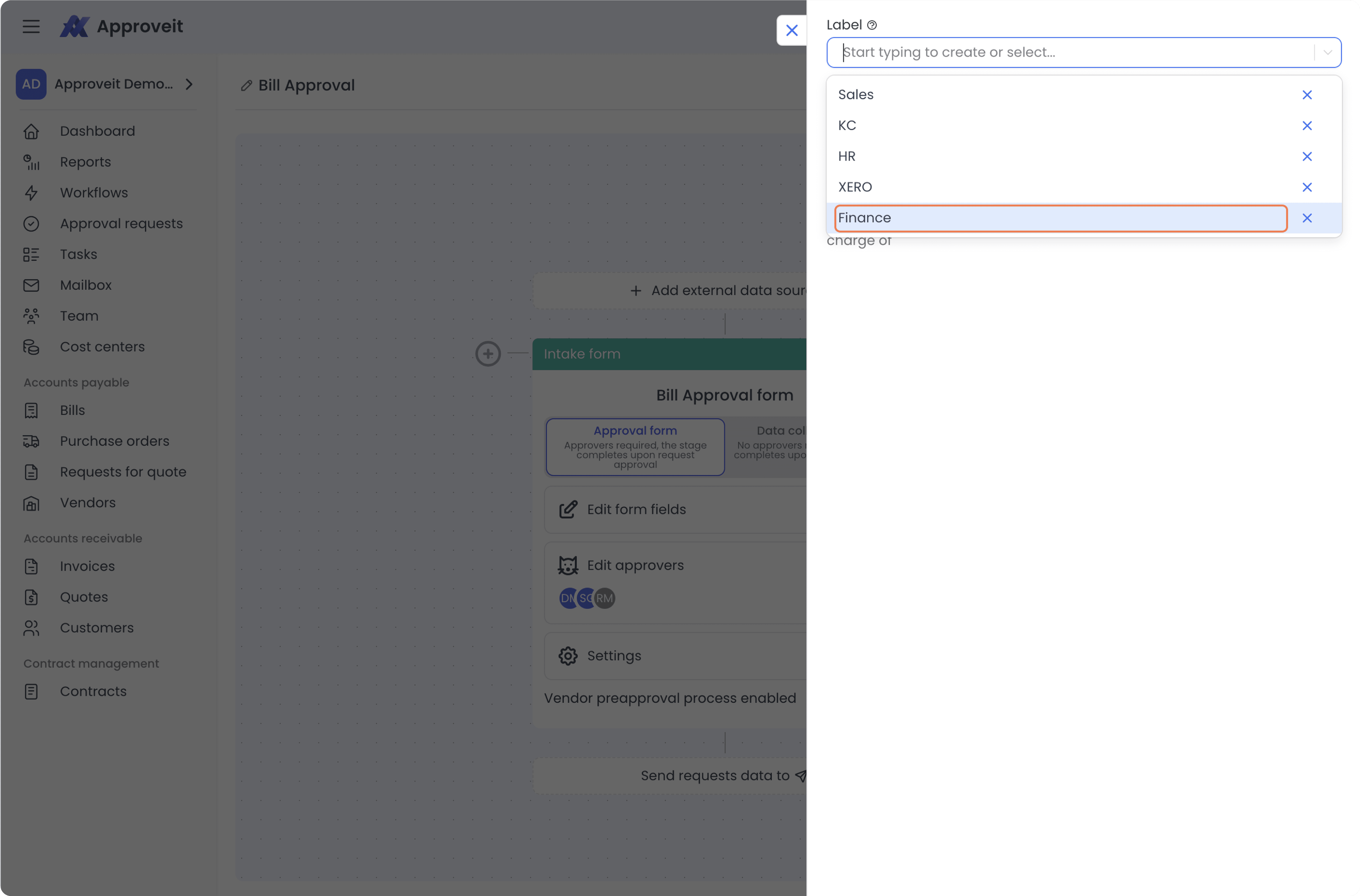Image resolution: width=1360 pixels, height=896 pixels.
Task: Remove the XERO label with its X
Action: (1307, 187)
